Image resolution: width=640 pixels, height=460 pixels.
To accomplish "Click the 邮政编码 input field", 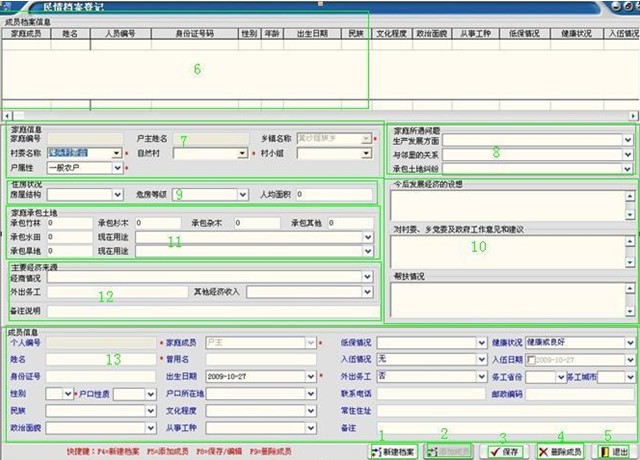I will [580, 394].
